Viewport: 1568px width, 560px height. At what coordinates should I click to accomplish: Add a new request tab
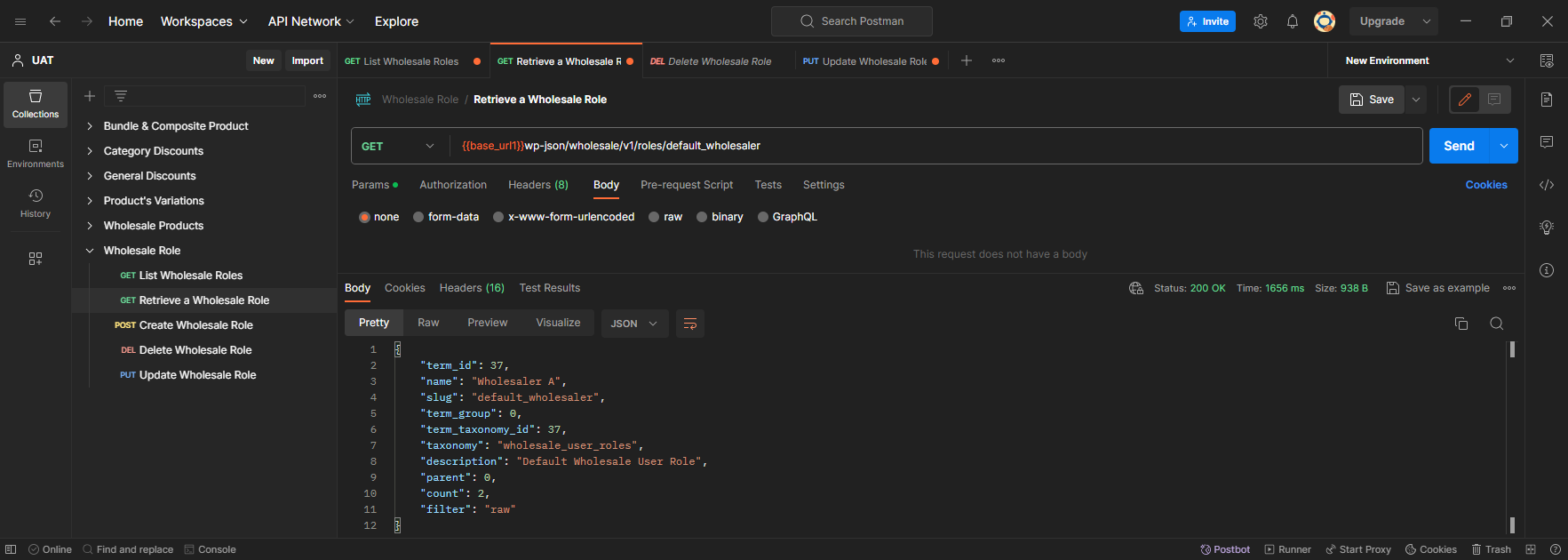(967, 60)
